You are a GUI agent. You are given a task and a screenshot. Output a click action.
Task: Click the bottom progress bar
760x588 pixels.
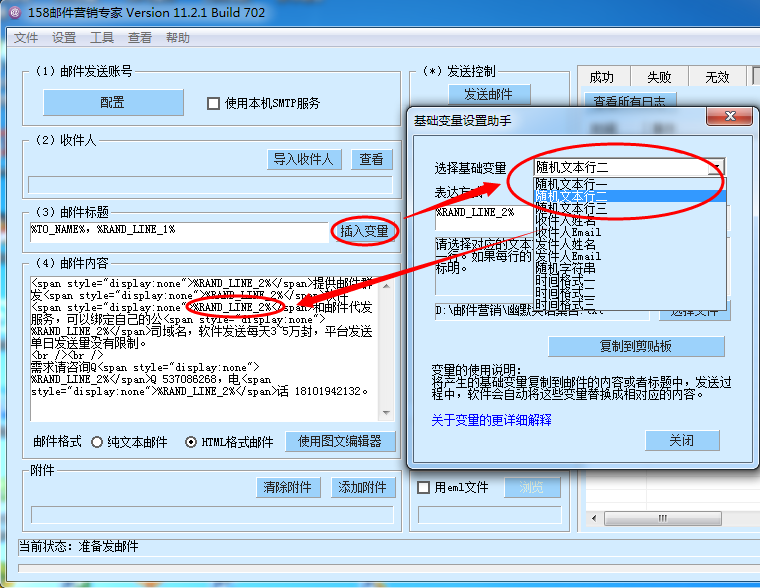pyautogui.click(x=388, y=568)
